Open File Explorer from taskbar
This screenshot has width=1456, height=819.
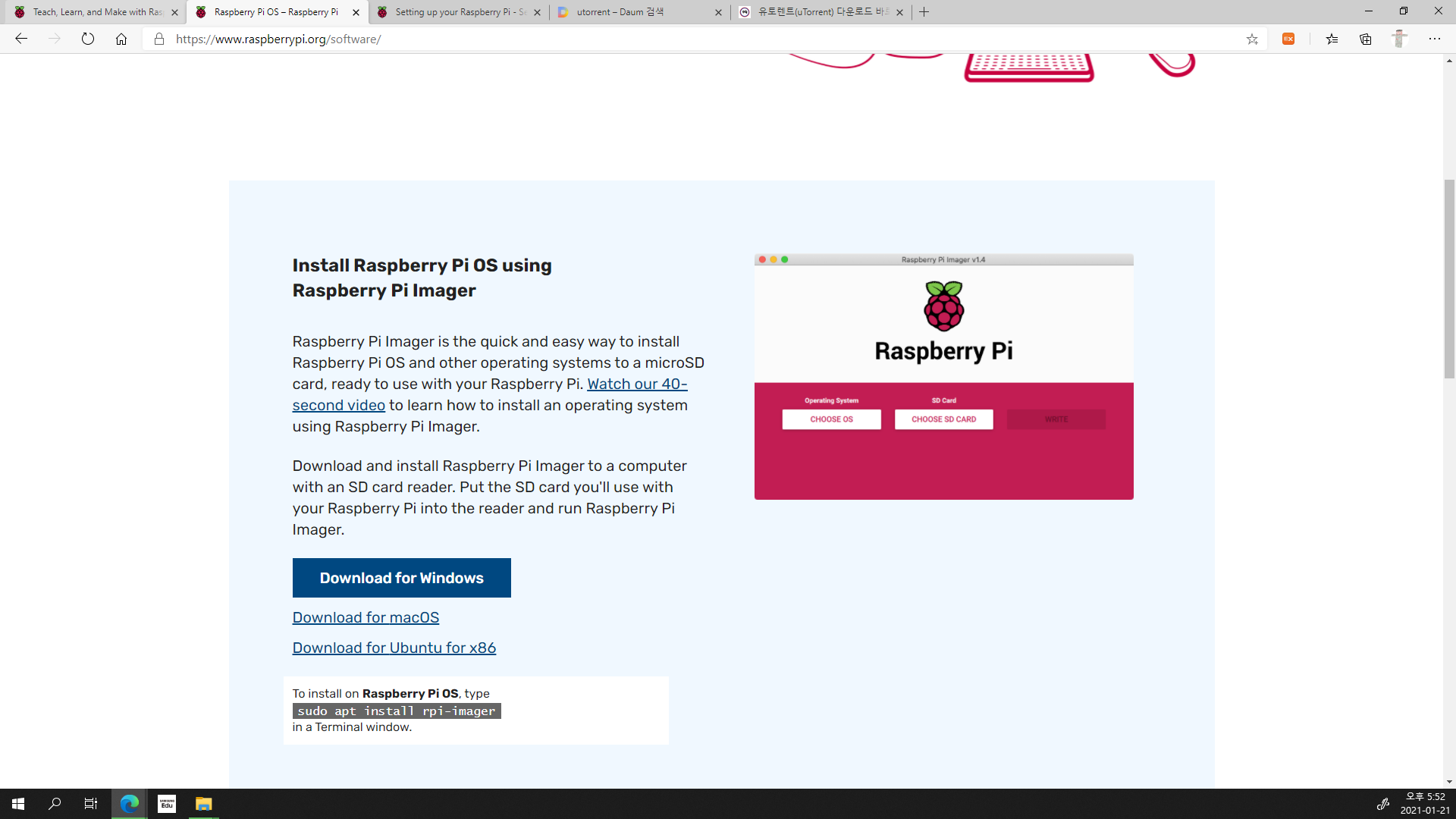tap(203, 803)
